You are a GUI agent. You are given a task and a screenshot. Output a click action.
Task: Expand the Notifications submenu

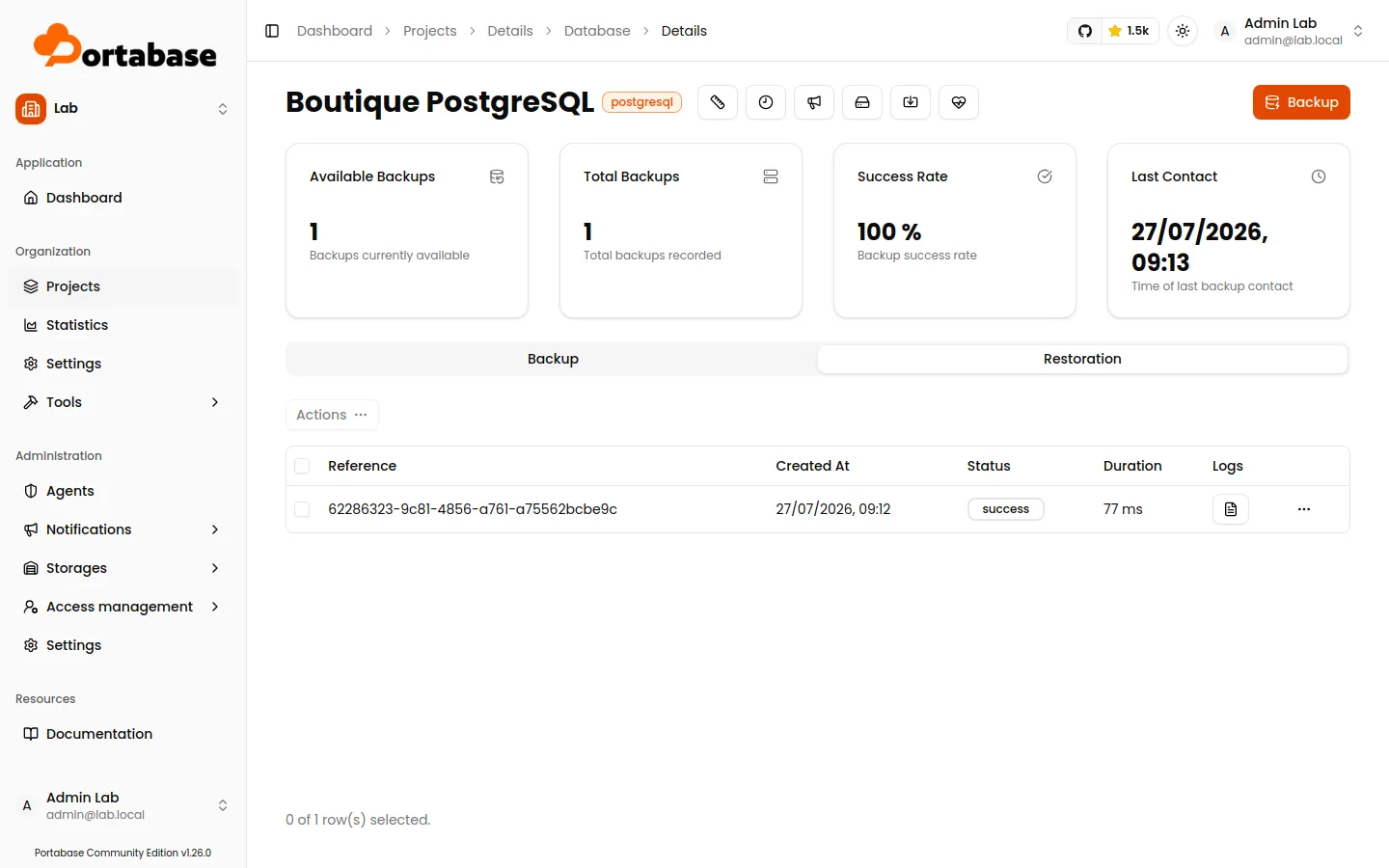123,529
